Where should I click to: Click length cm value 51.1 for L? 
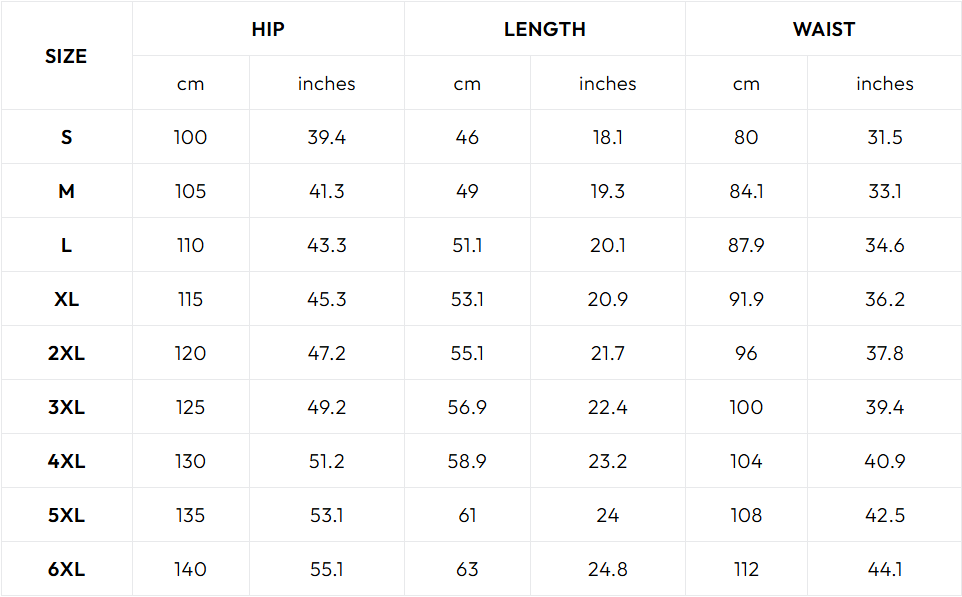pyautogui.click(x=467, y=245)
